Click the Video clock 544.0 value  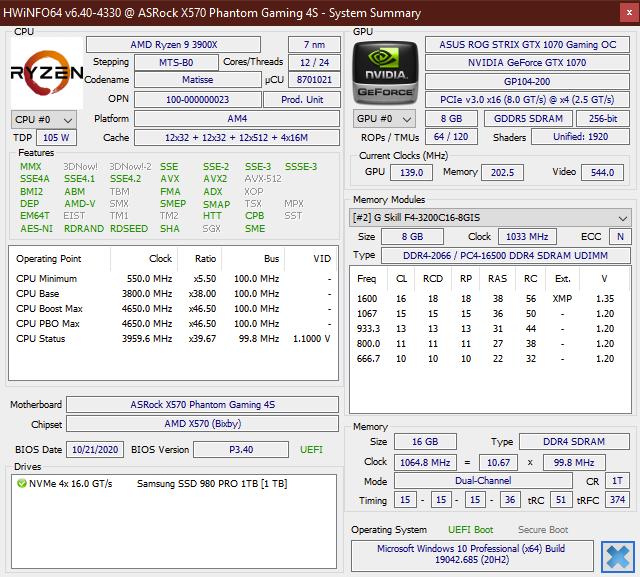(602, 173)
